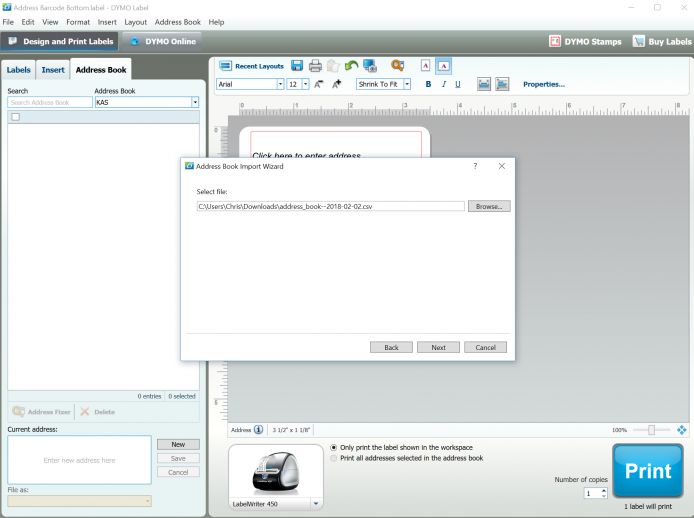Expand the LabelWriter 450 printer dropdown
694x518 pixels.
point(317,503)
